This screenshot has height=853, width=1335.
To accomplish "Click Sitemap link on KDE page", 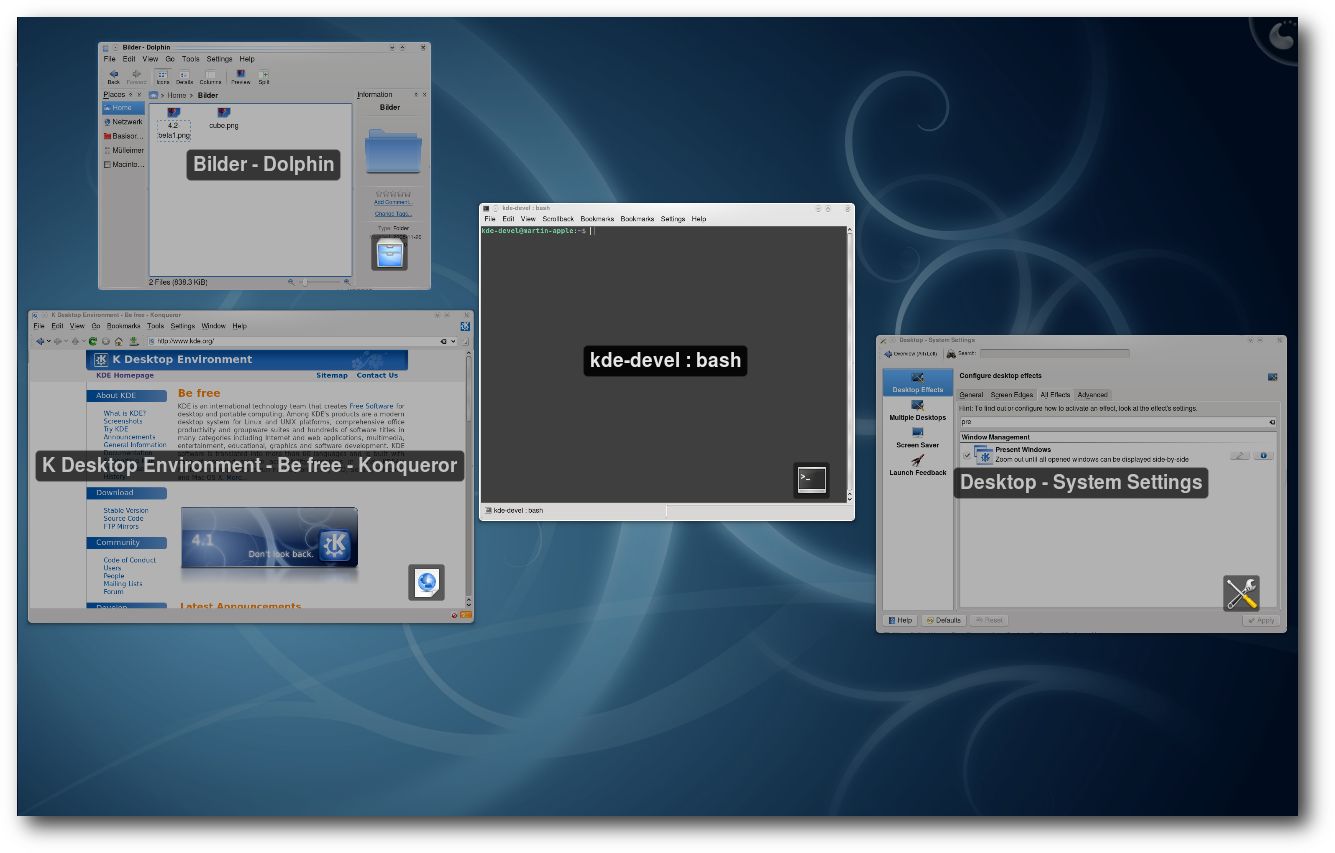I will [x=332, y=376].
